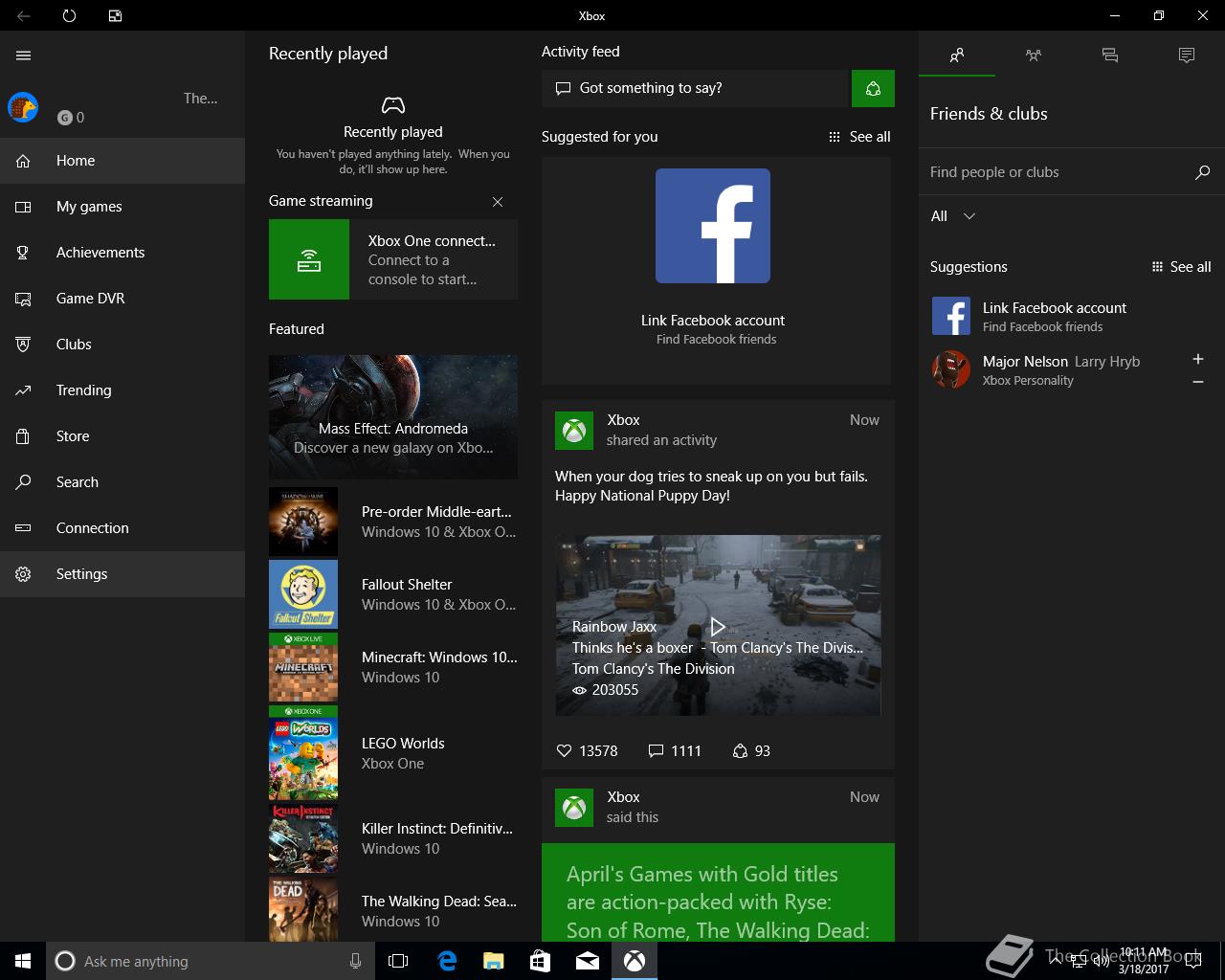Go to Home in sidebar
Image resolution: width=1225 pixels, height=980 pixels.
(x=122, y=161)
